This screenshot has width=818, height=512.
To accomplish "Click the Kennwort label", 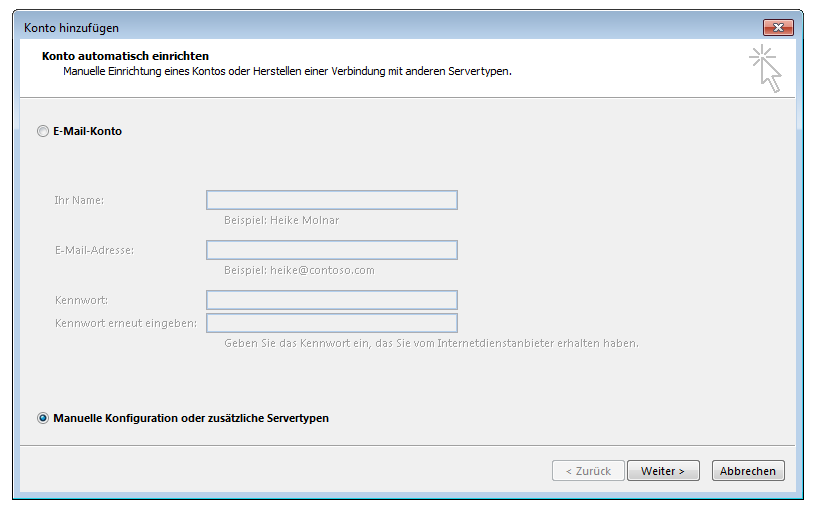I will (x=82, y=300).
